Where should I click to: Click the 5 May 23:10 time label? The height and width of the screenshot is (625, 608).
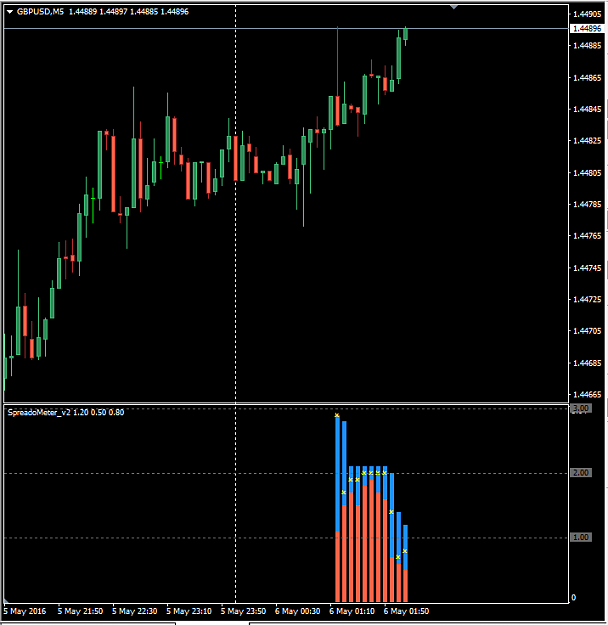click(189, 611)
